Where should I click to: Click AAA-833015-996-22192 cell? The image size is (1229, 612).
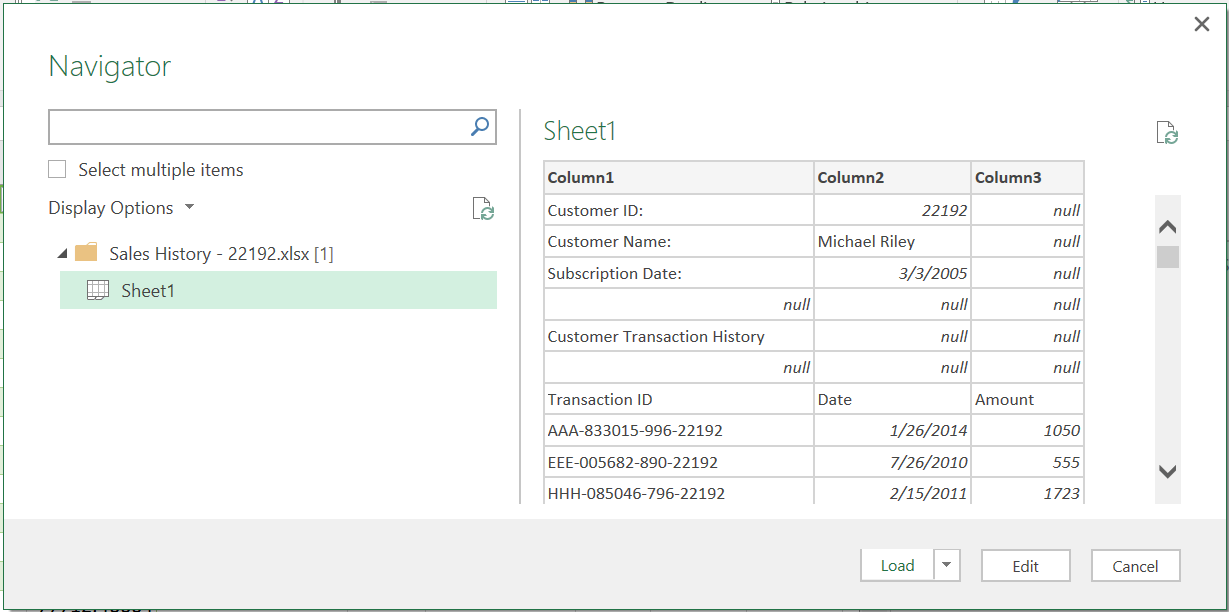pos(679,431)
